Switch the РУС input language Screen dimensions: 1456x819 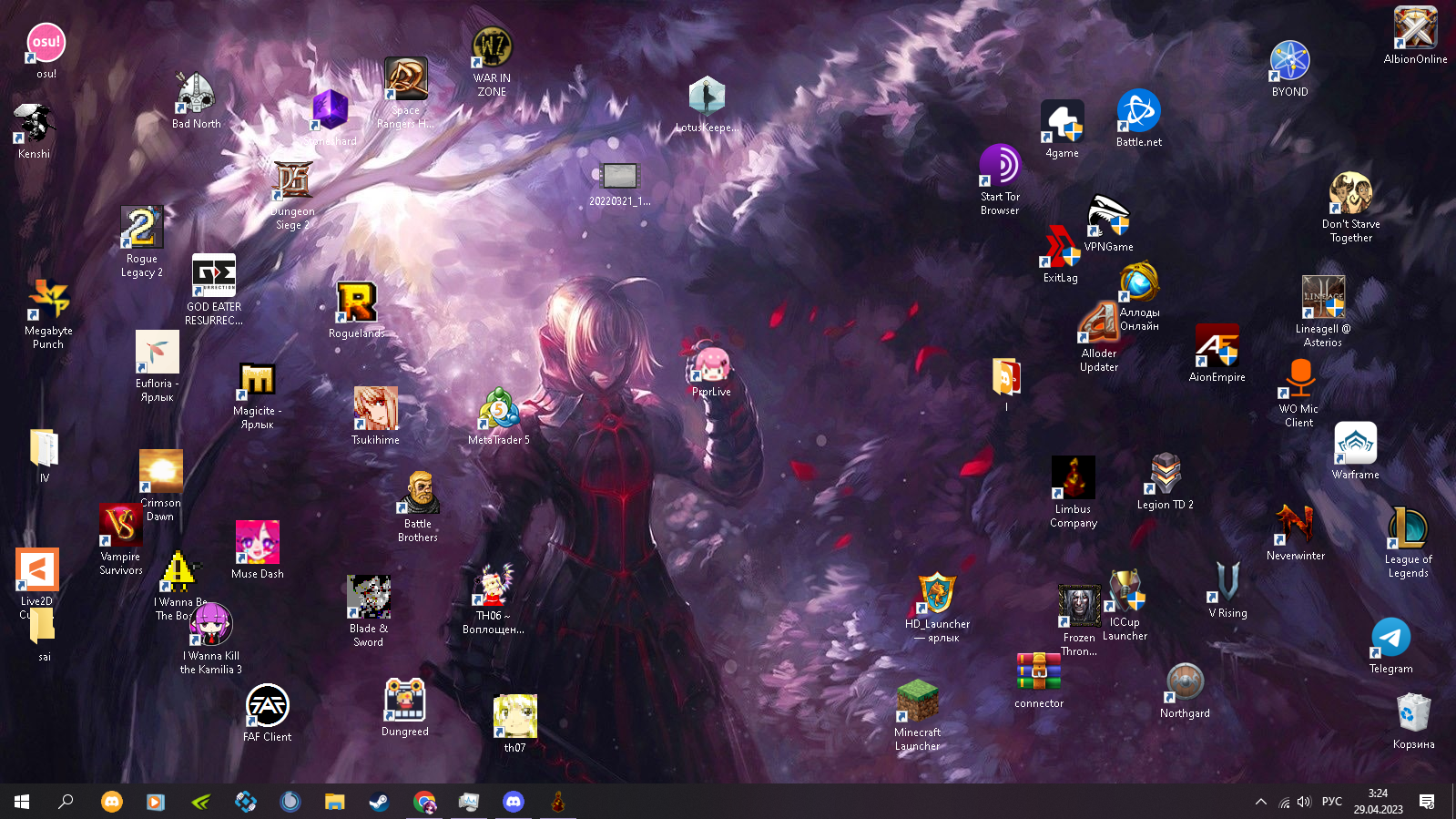(x=1332, y=802)
